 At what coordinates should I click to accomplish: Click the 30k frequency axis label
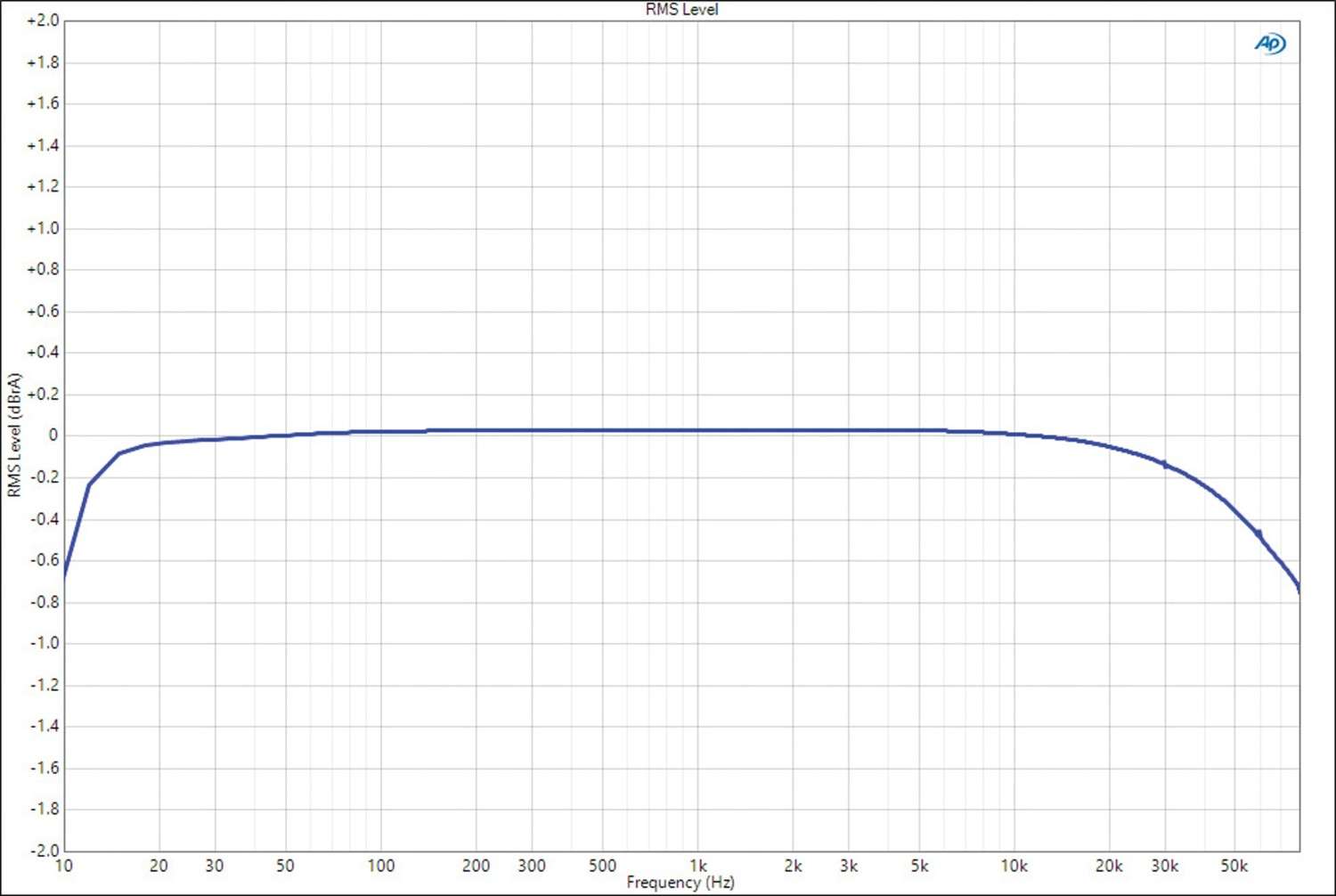pos(1165,866)
